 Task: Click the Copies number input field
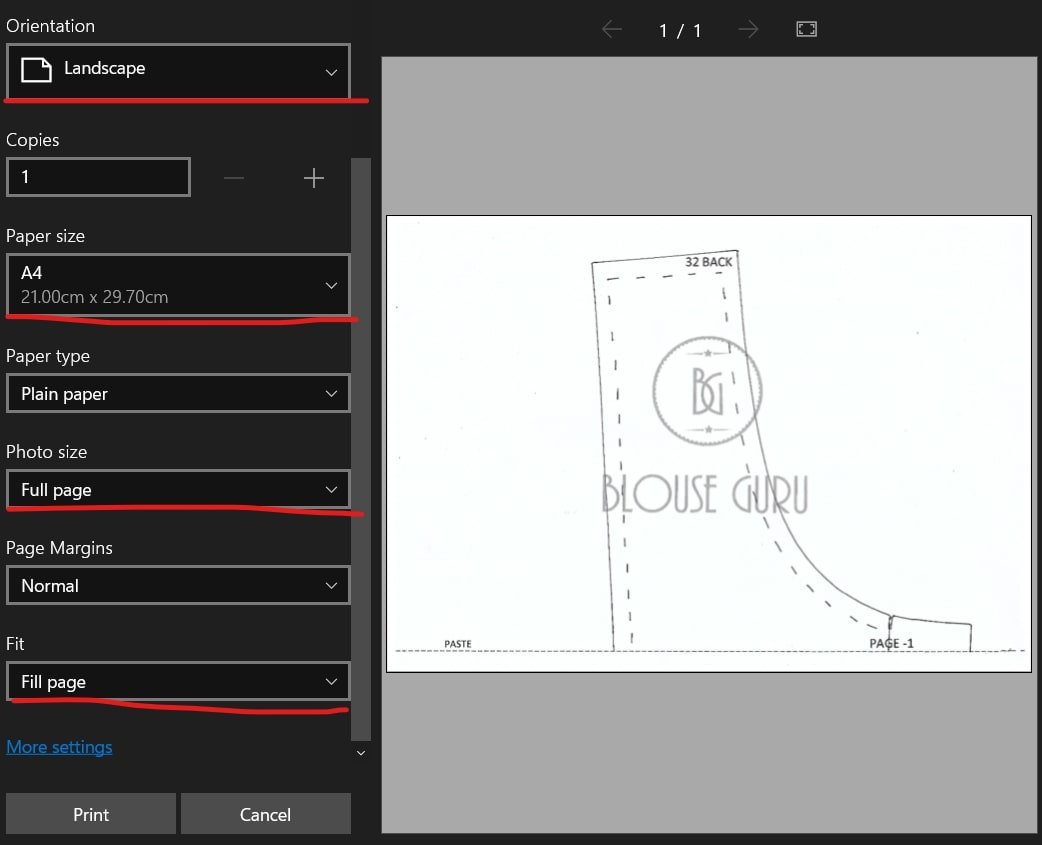tap(98, 177)
